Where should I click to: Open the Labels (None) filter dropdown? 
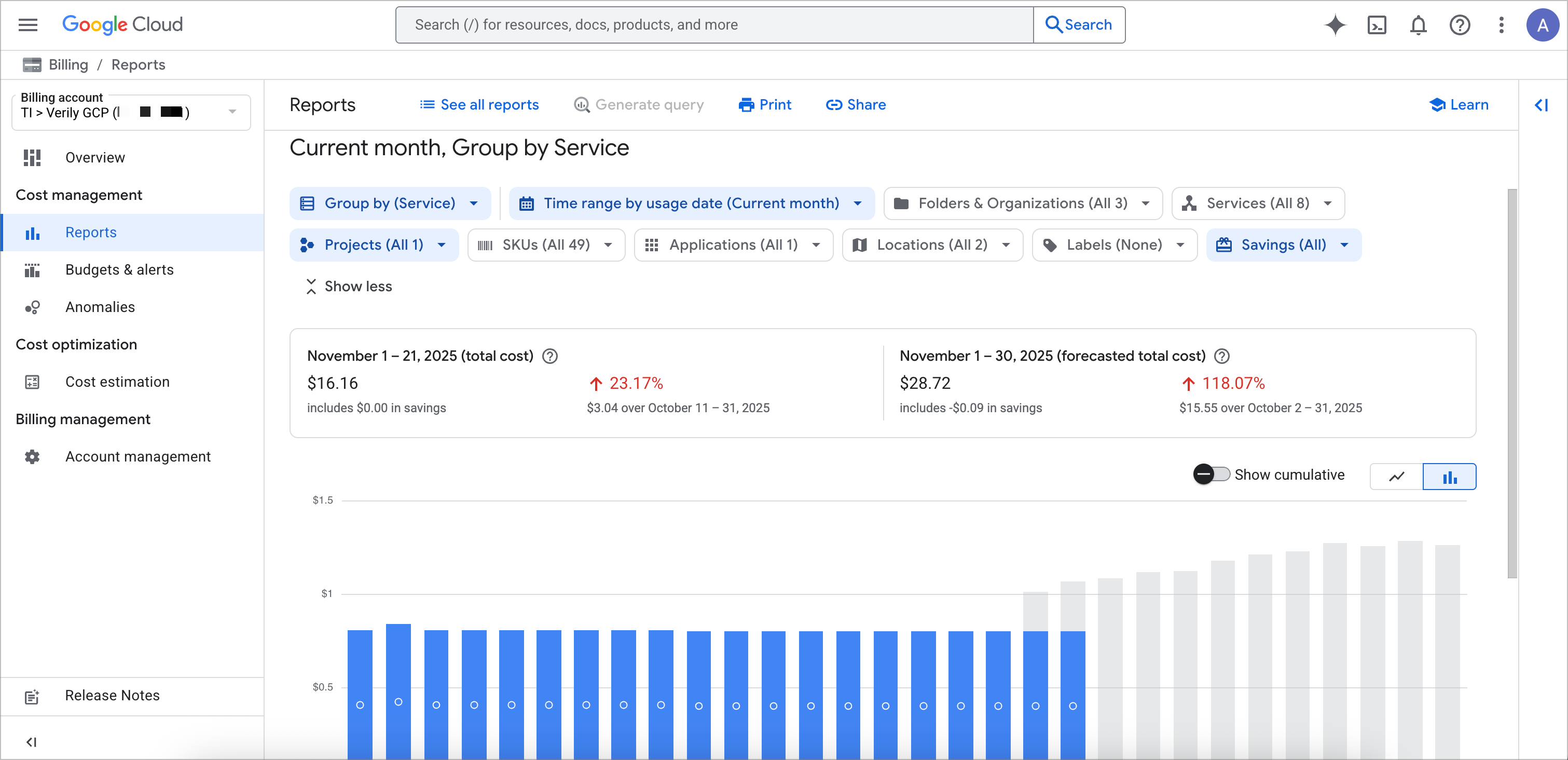[1114, 244]
